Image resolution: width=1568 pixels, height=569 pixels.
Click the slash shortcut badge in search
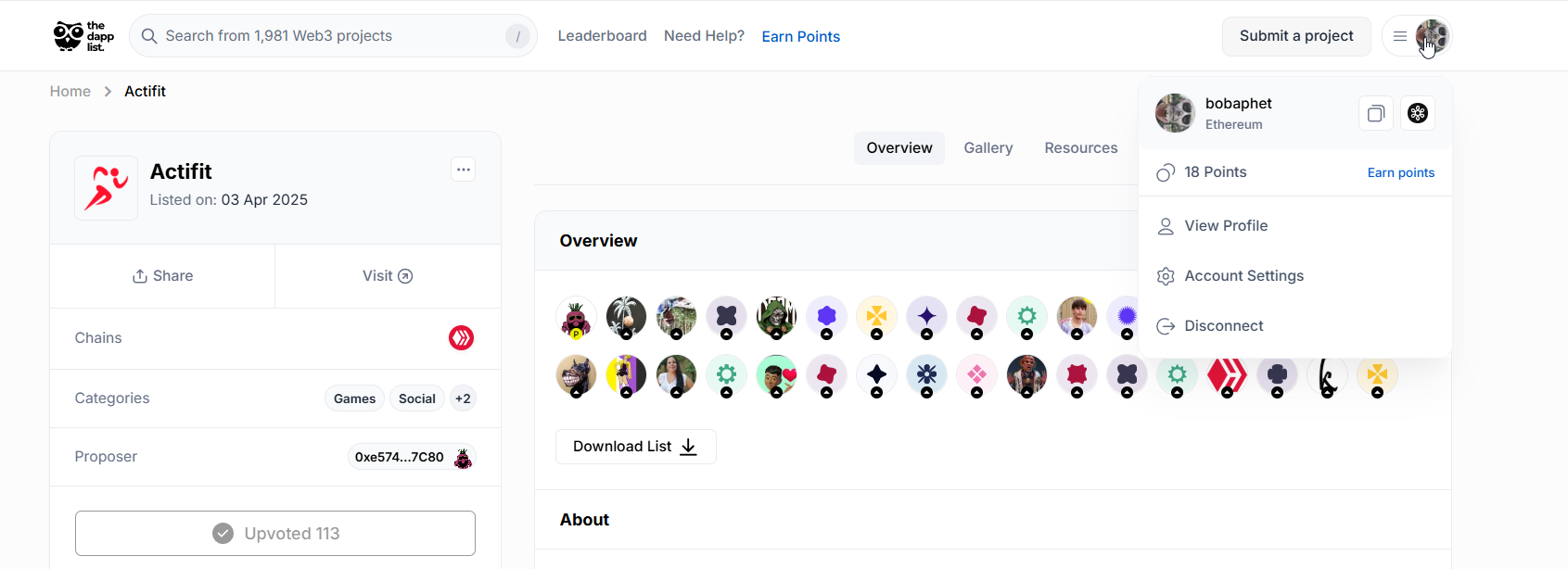[x=517, y=36]
